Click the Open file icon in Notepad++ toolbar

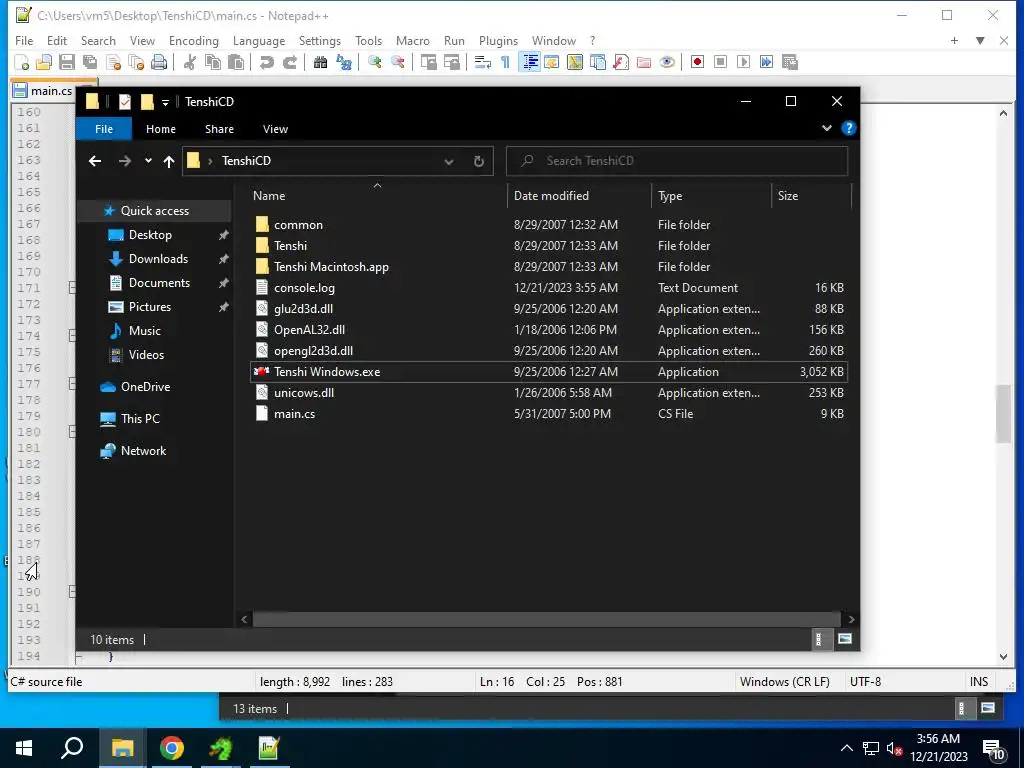click(x=44, y=62)
